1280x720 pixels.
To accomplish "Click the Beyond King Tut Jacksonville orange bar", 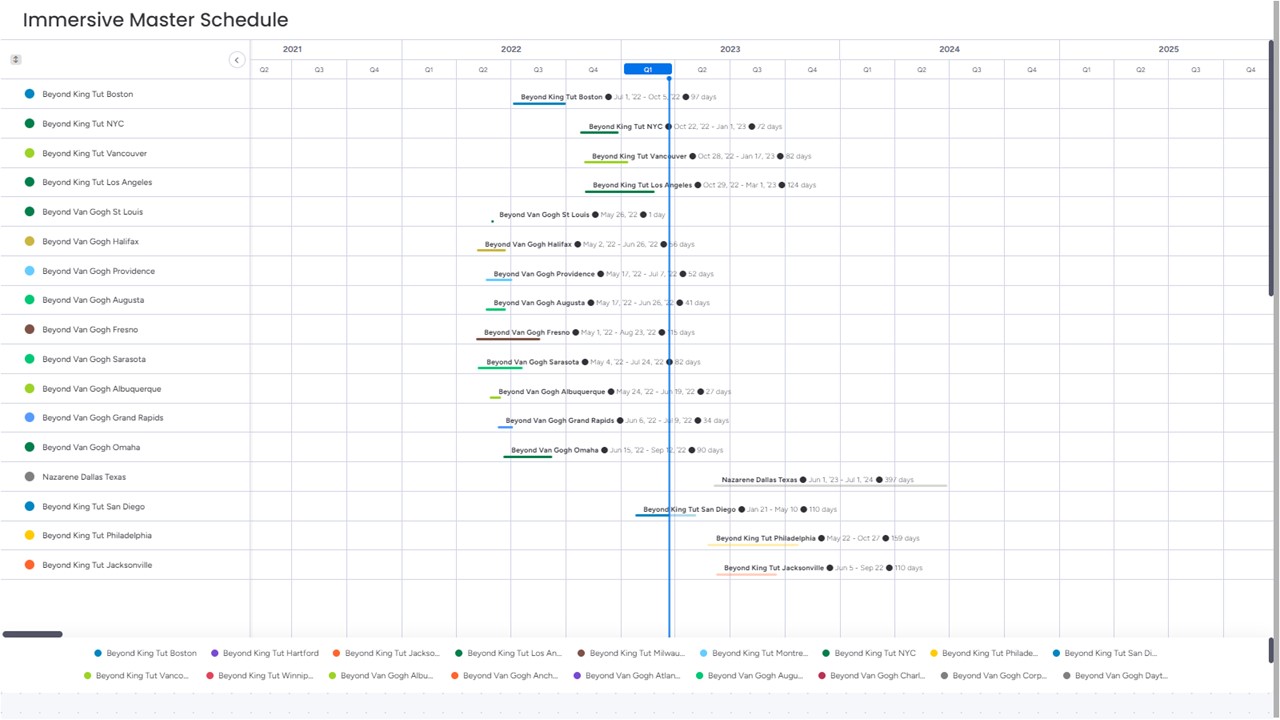I will coord(747,574).
